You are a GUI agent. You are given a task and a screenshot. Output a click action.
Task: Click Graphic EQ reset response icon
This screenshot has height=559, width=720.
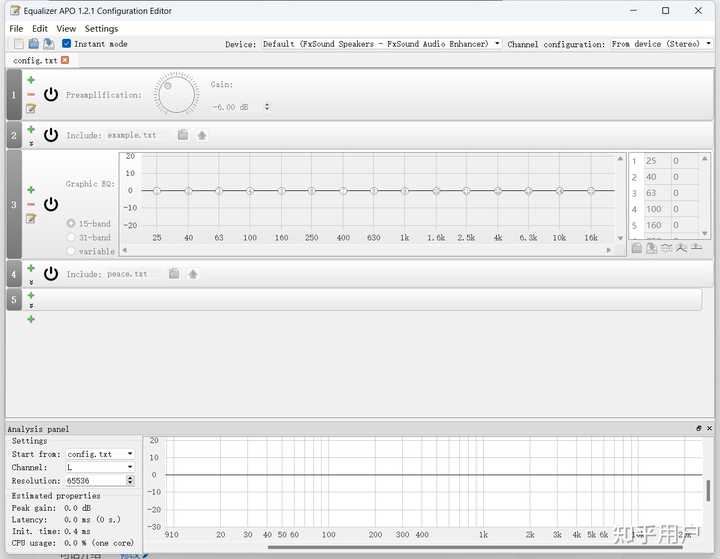point(697,248)
